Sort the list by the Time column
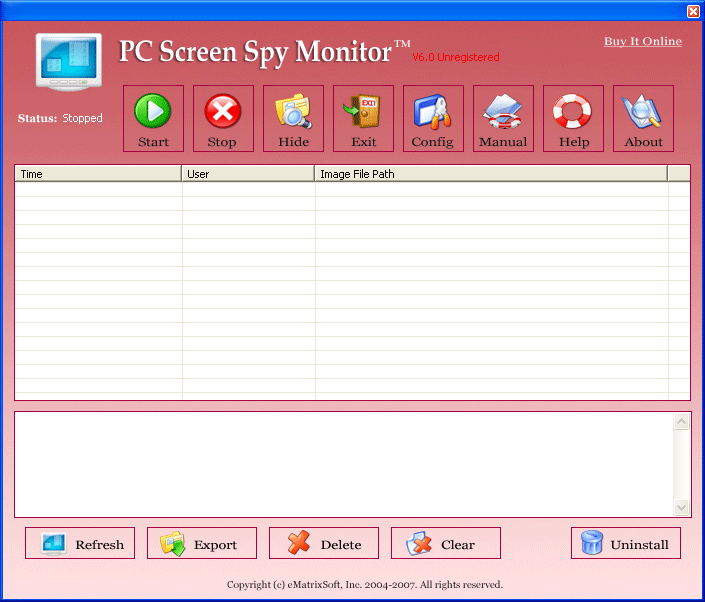The image size is (705, 602). (x=98, y=174)
